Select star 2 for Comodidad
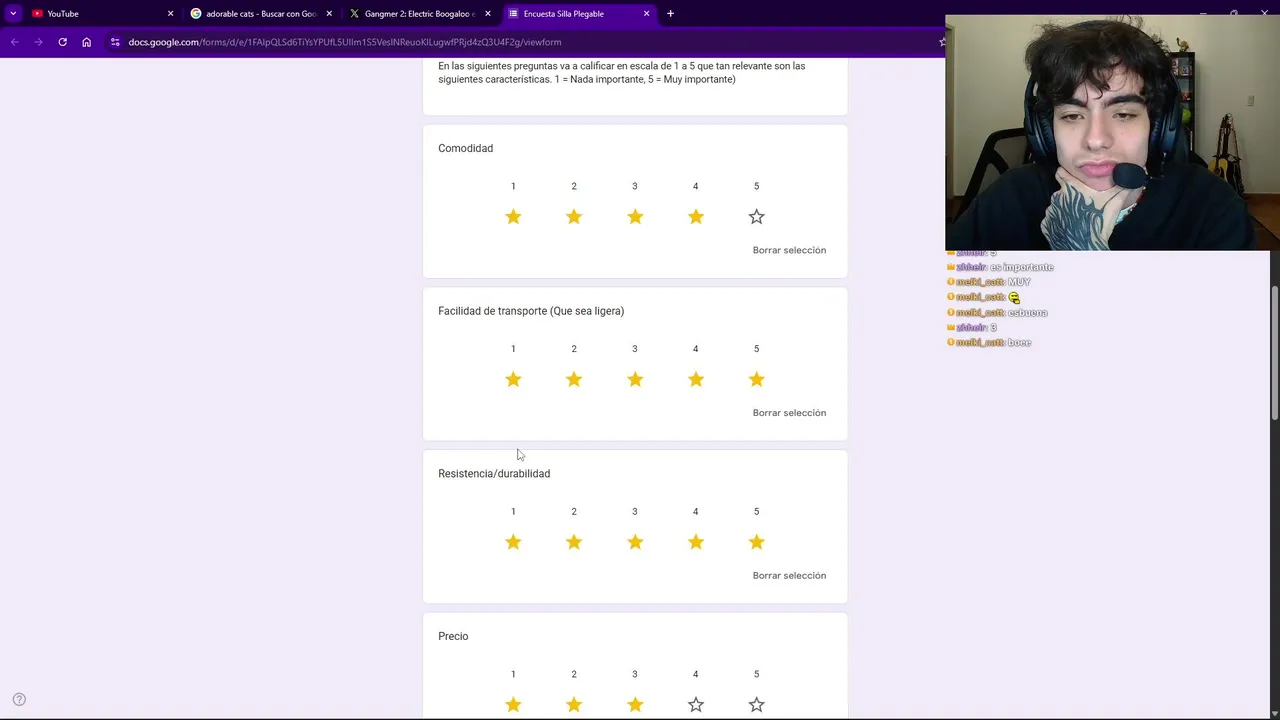 click(x=574, y=217)
